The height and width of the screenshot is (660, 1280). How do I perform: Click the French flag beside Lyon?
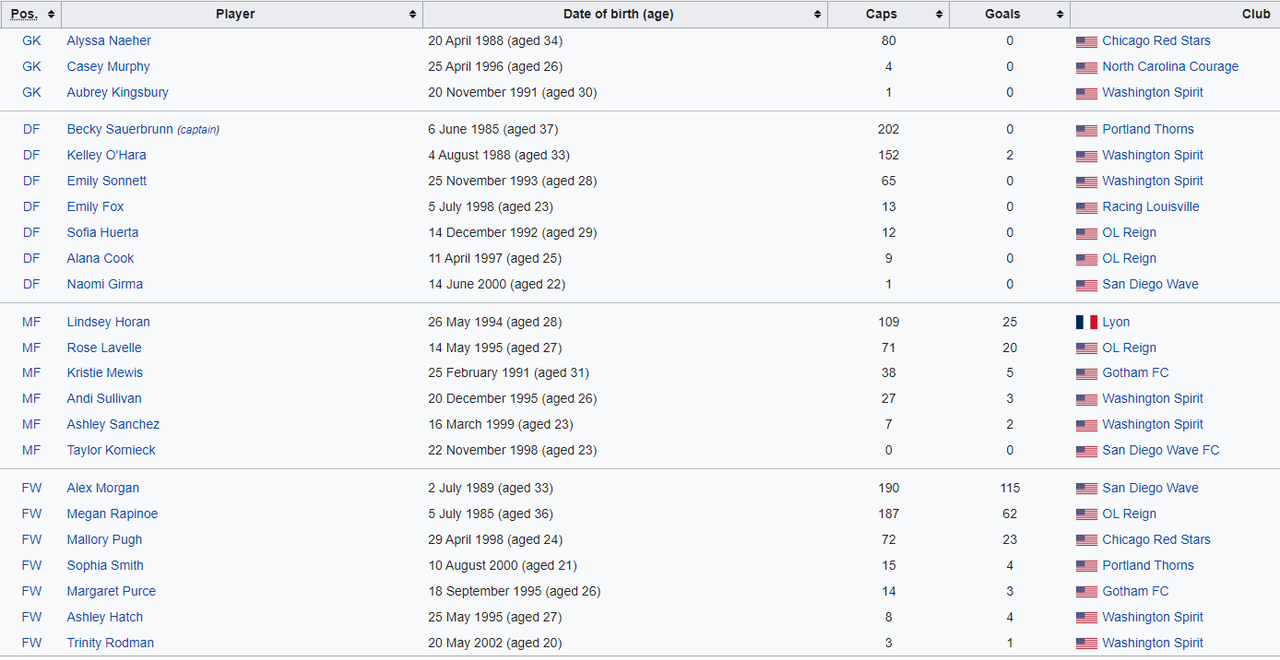pos(1086,322)
